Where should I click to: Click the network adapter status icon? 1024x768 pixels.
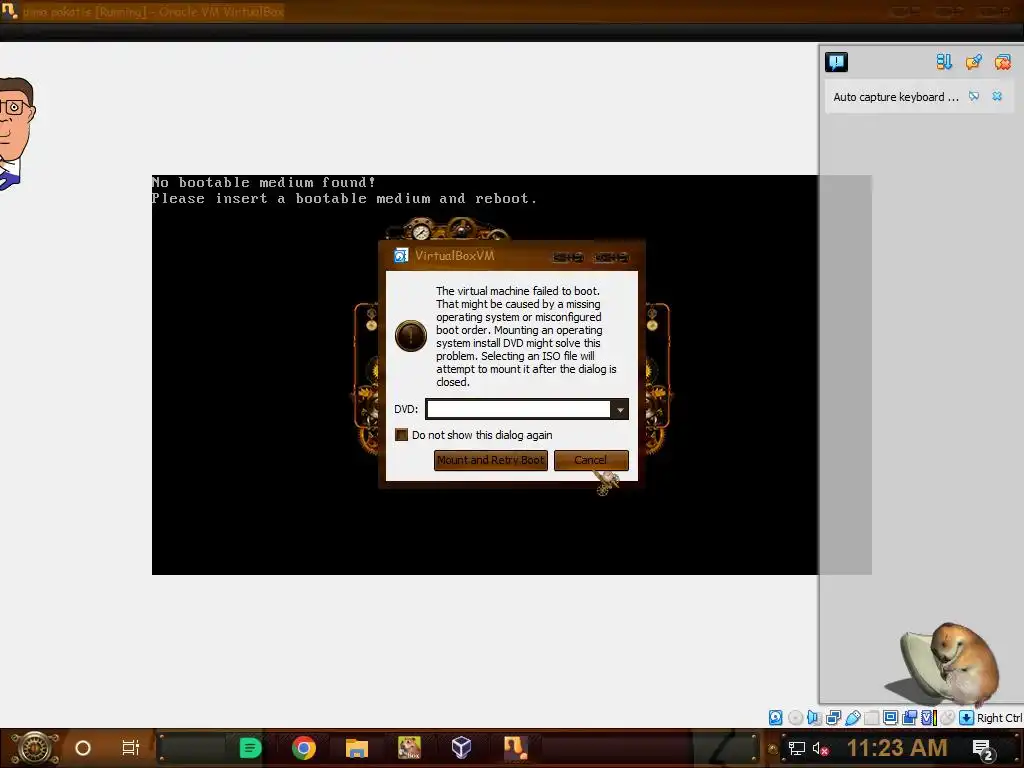[833, 718]
